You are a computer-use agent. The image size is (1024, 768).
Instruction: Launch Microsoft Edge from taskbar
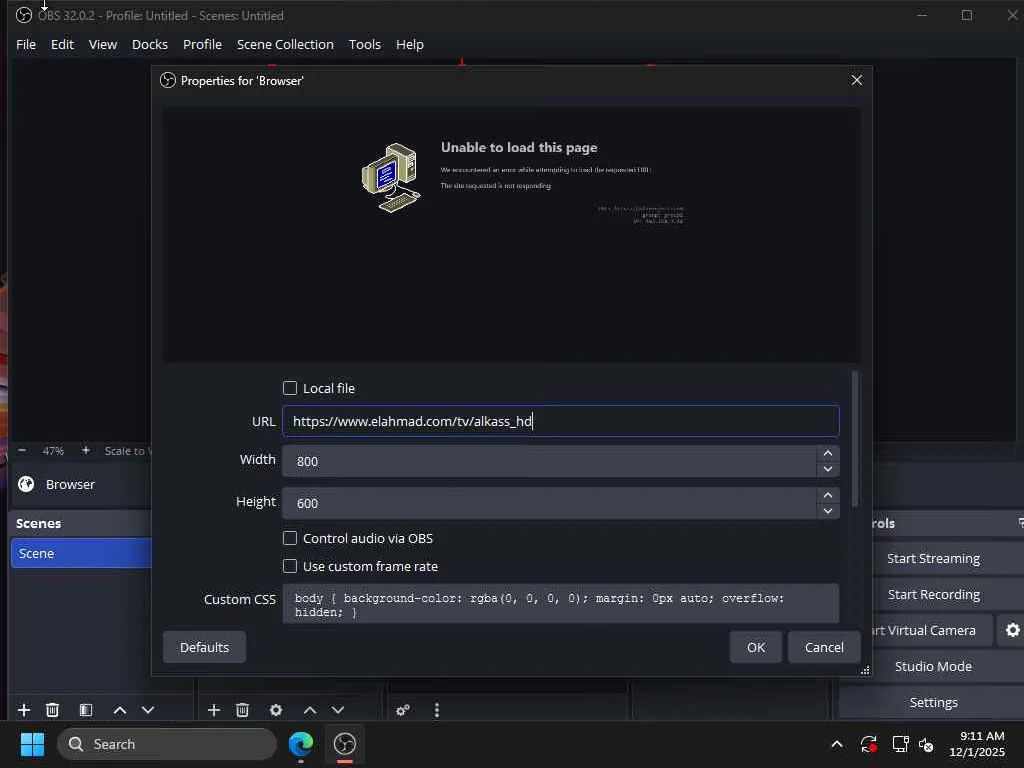click(x=300, y=744)
